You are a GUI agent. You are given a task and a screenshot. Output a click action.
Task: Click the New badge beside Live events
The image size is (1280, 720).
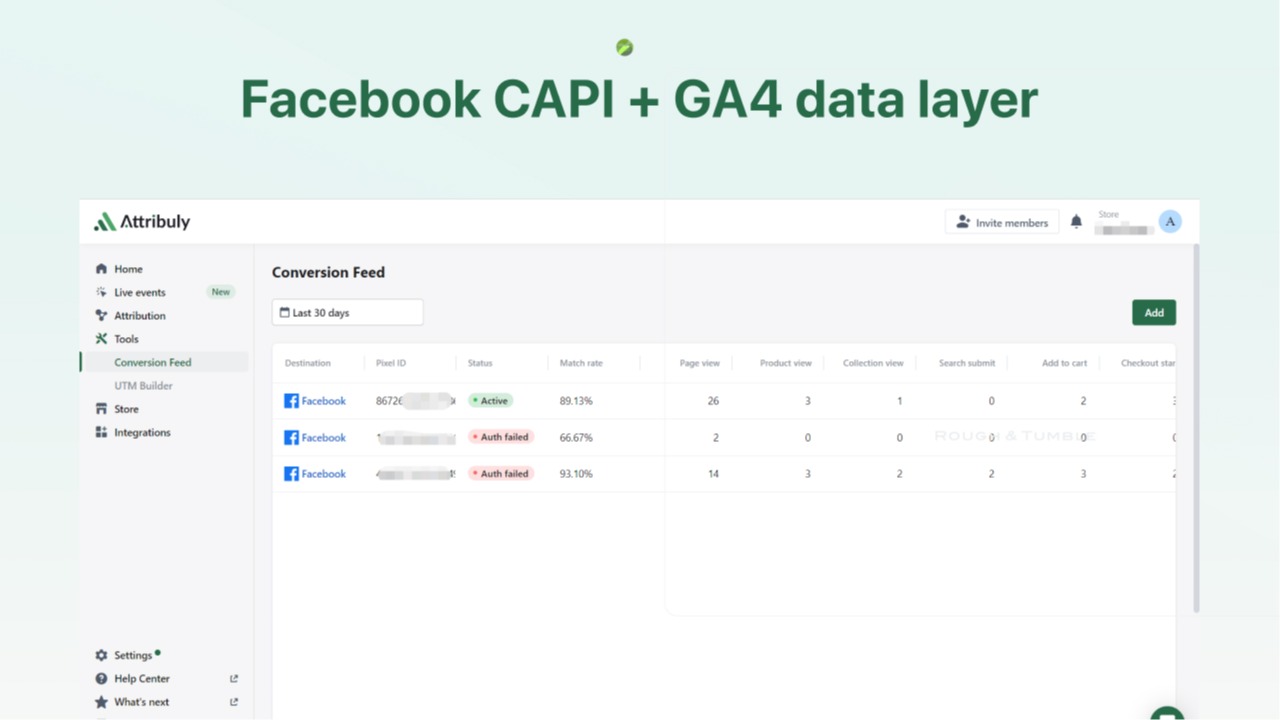(221, 292)
